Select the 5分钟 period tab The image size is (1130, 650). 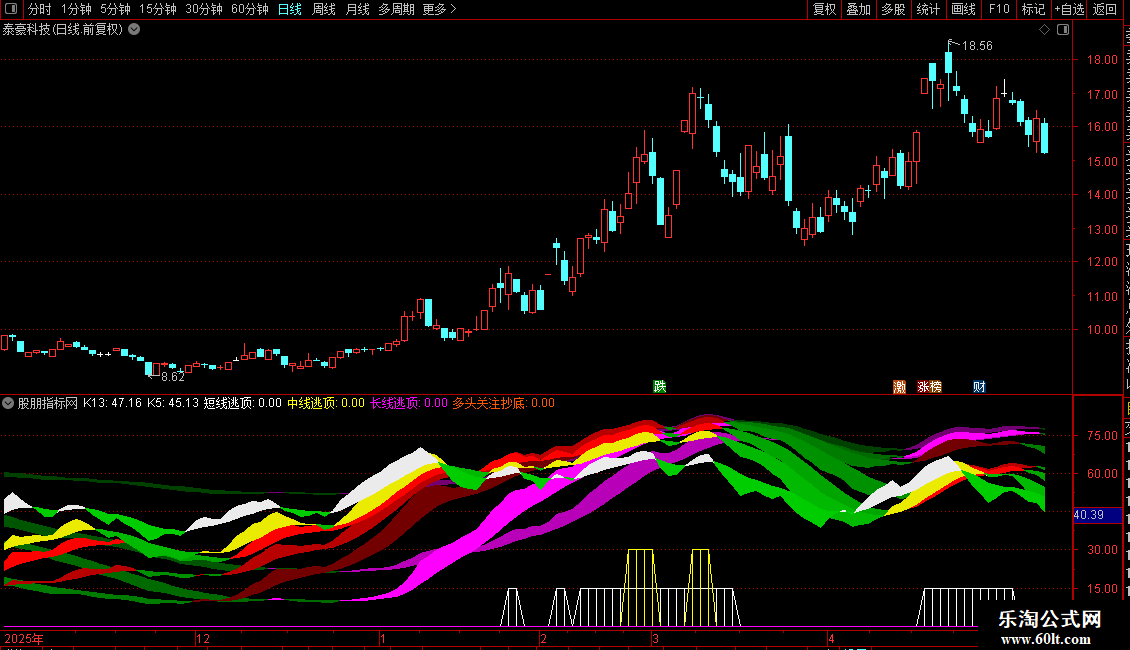click(x=115, y=9)
